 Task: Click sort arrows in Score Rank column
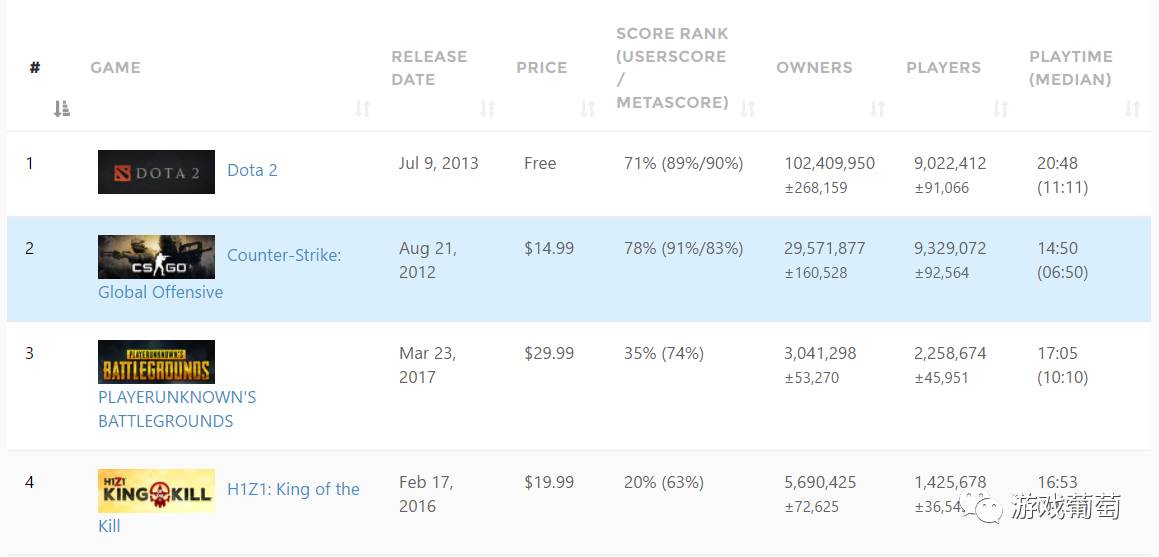pos(747,109)
